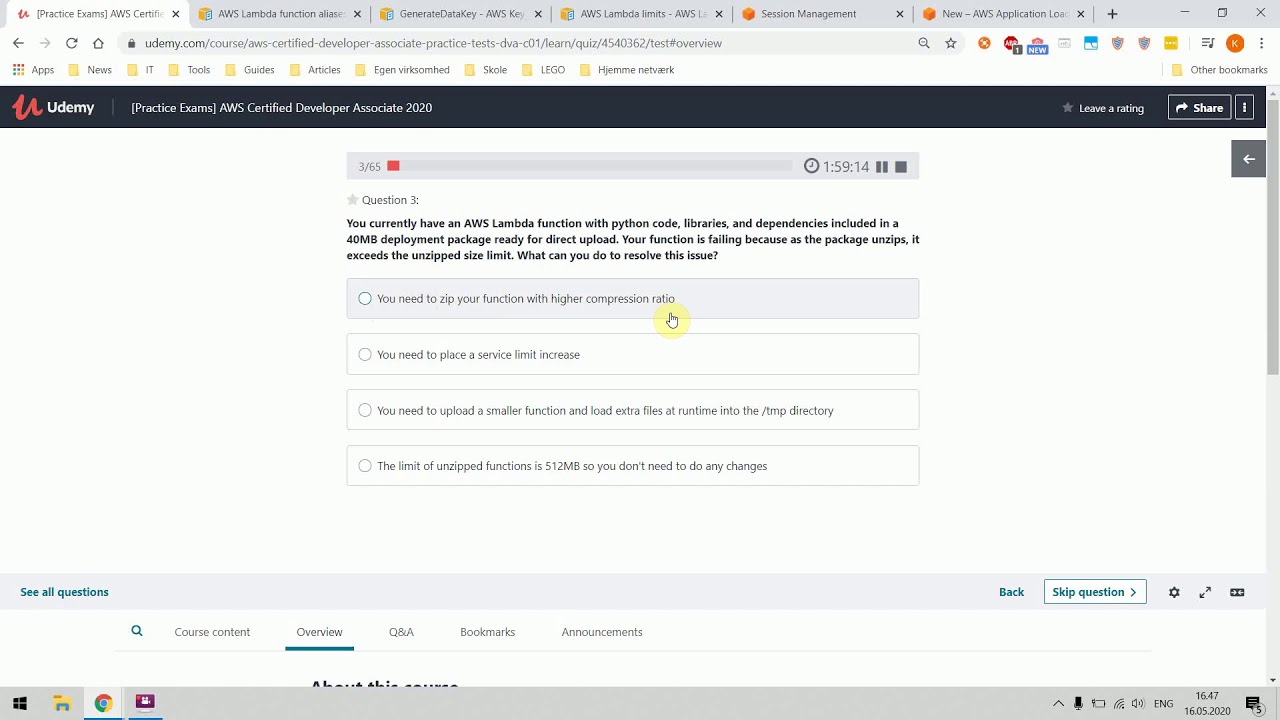Click Chrome icon in taskbar

103,703
